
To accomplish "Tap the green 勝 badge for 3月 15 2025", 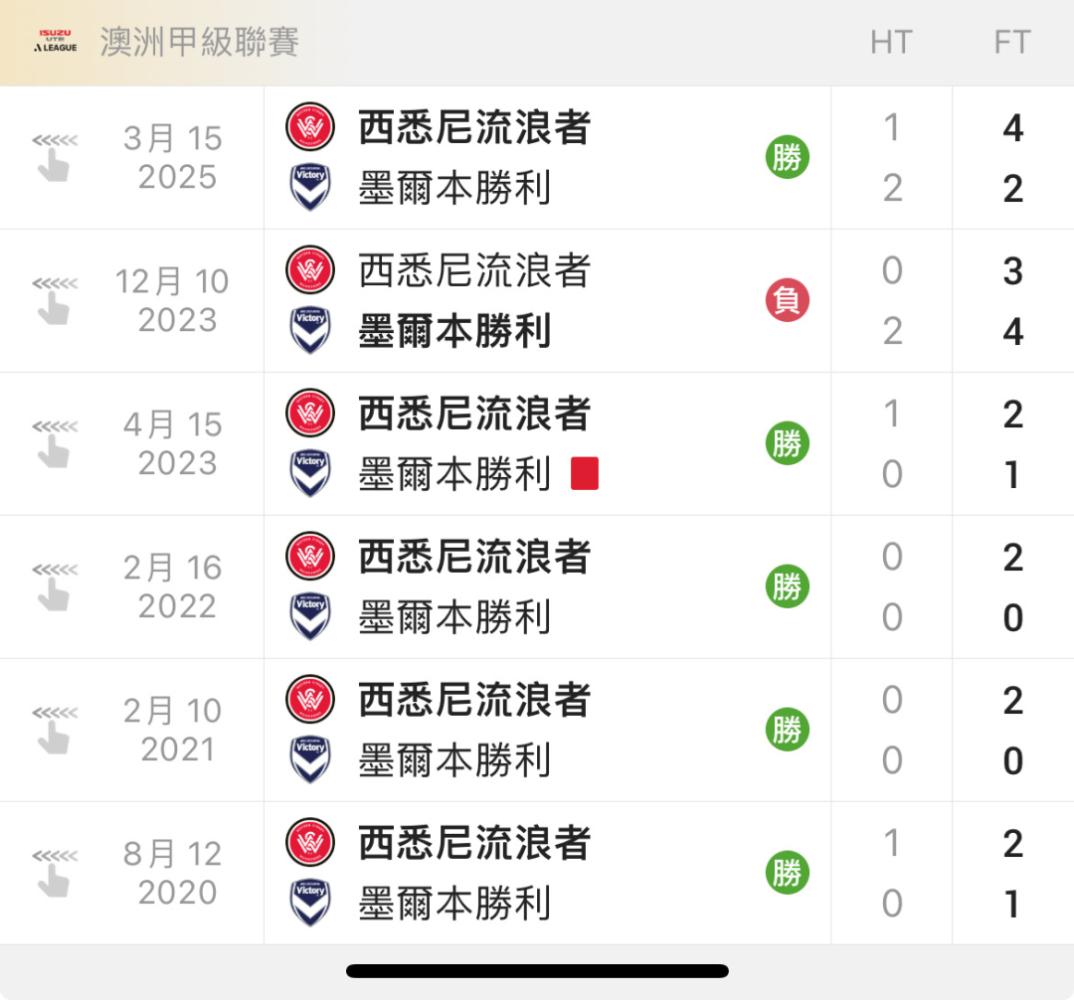I will [x=787, y=157].
